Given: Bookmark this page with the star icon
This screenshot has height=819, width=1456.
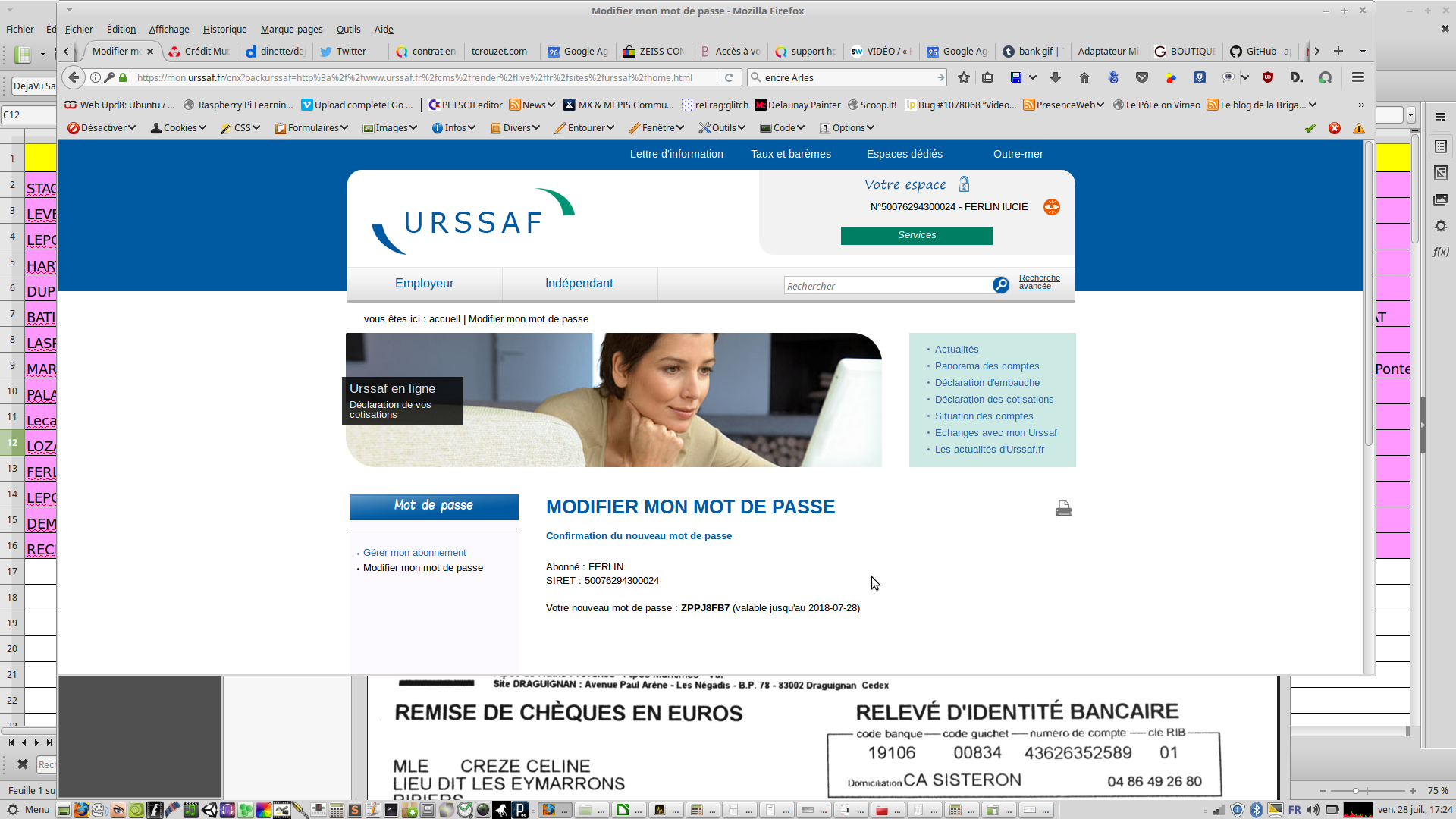Looking at the screenshot, I should tap(964, 77).
